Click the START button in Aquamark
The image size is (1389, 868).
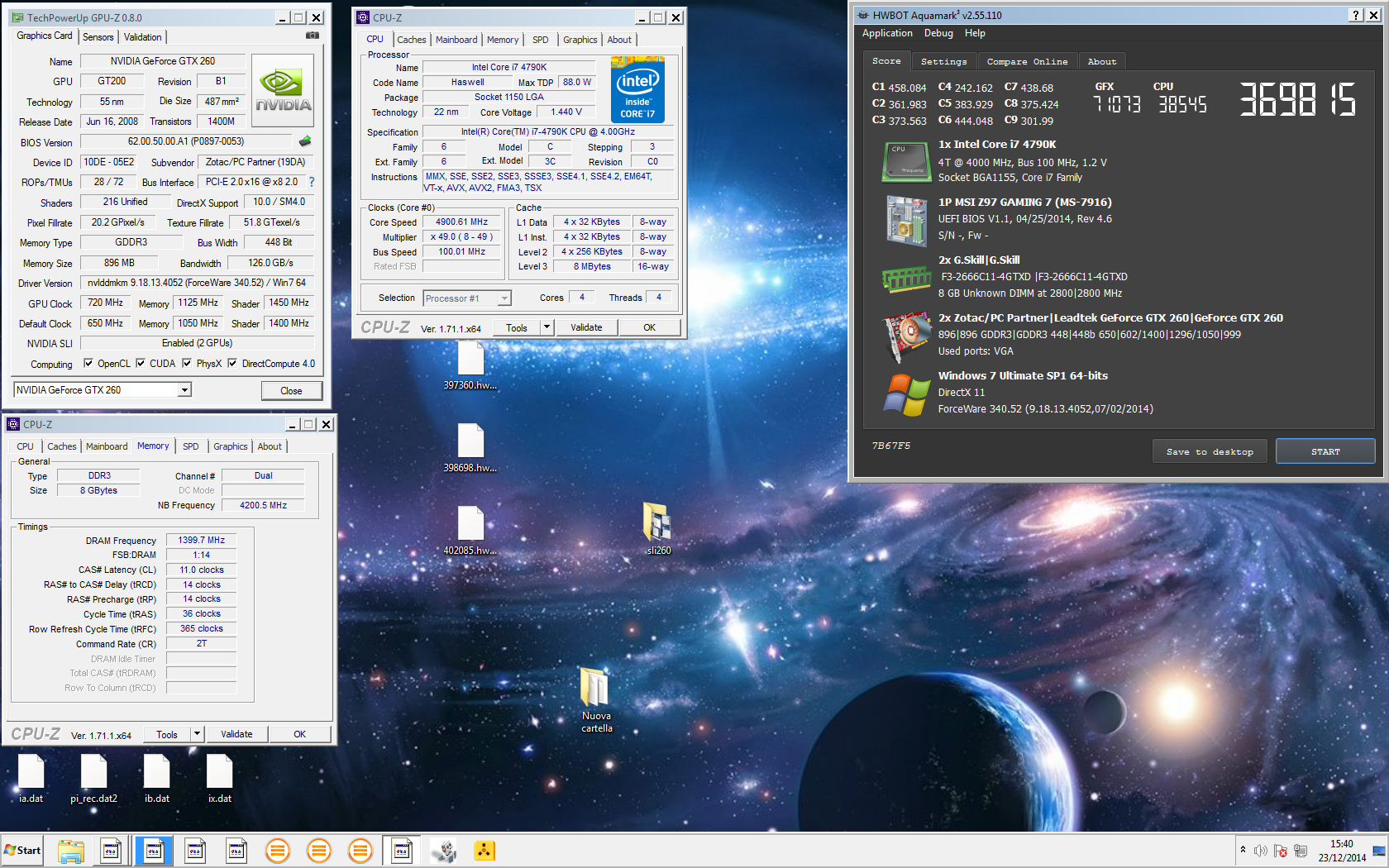(1325, 451)
